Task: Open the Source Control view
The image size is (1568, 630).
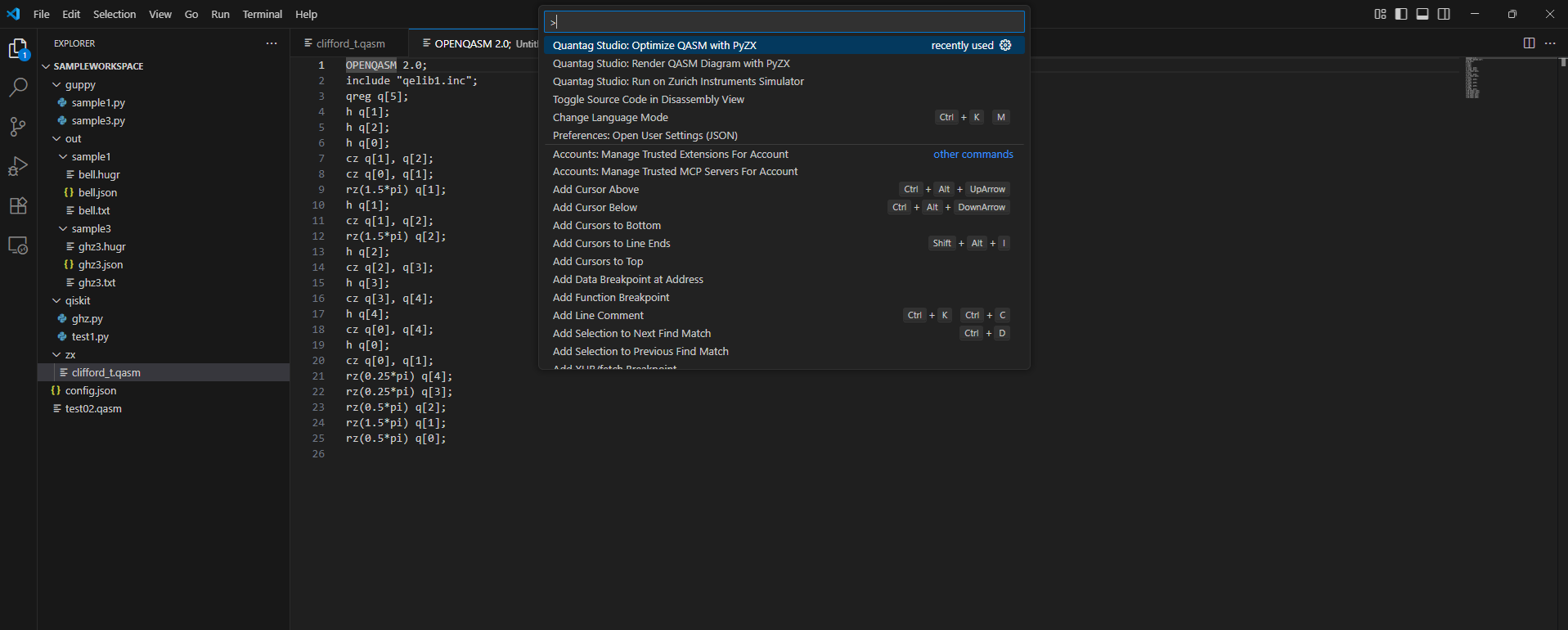Action: click(18, 126)
